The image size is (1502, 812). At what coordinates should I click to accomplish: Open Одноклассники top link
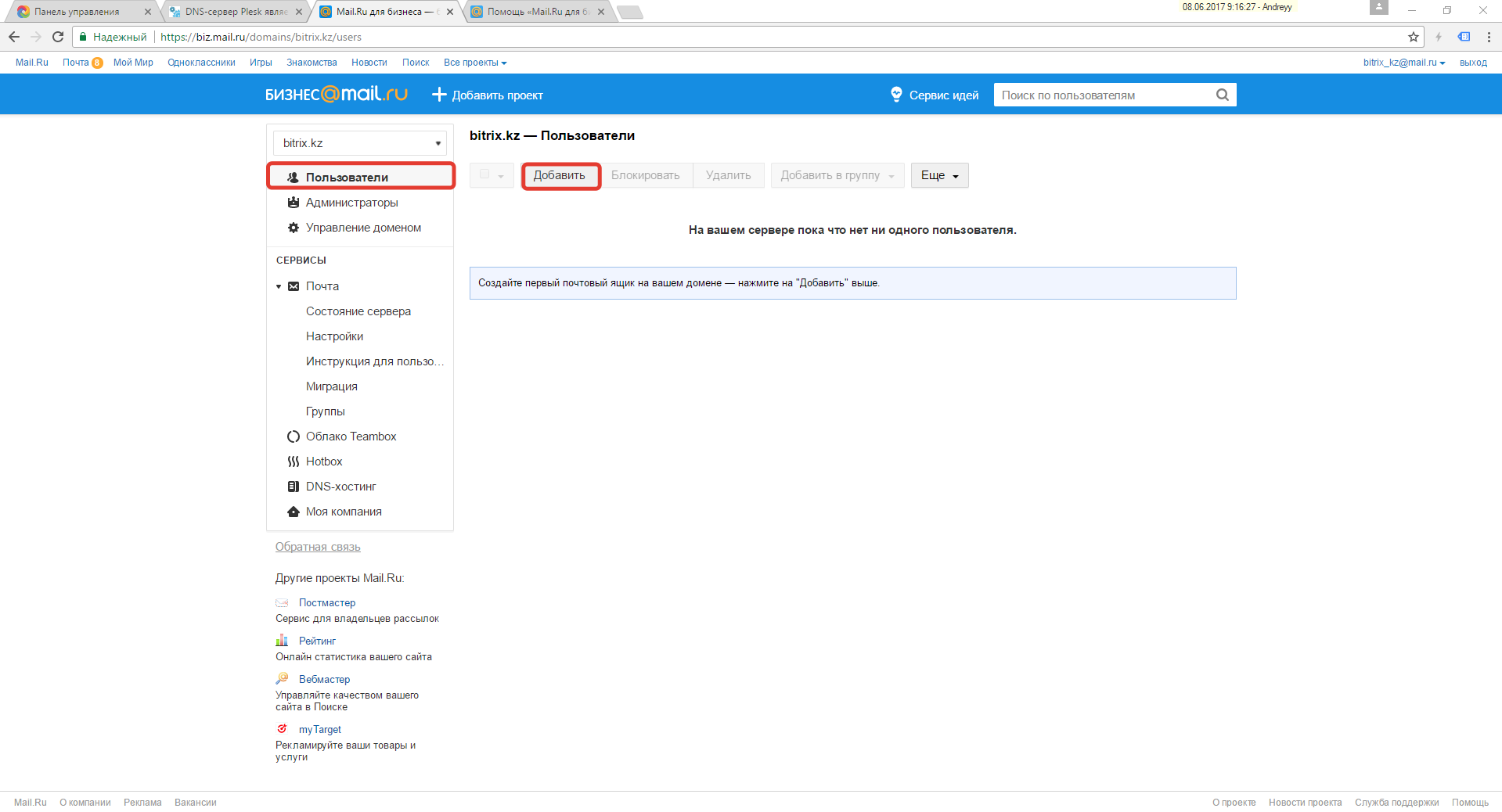click(x=201, y=63)
